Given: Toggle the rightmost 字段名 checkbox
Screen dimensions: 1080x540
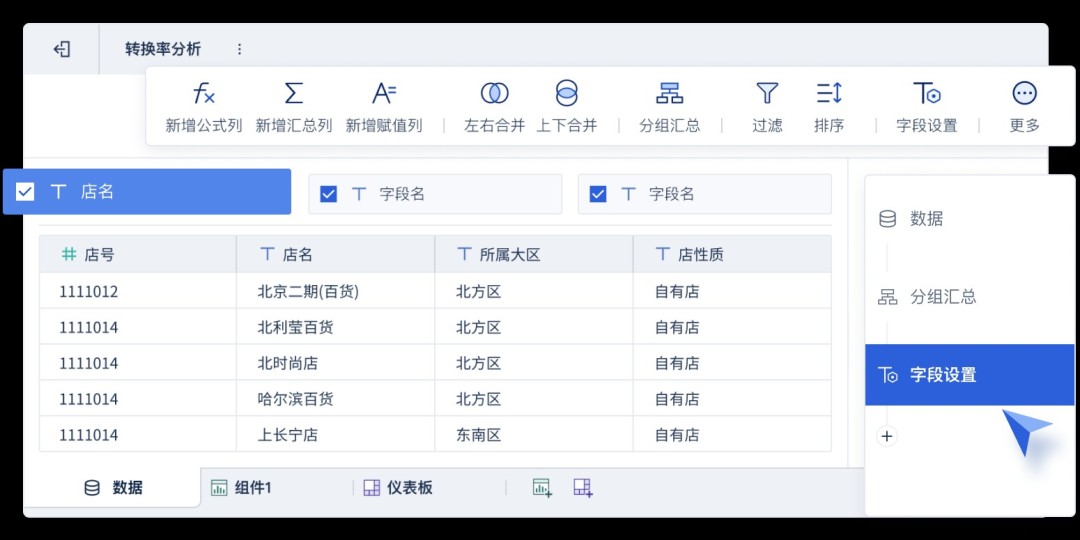Looking at the screenshot, I should pyautogui.click(x=598, y=194).
